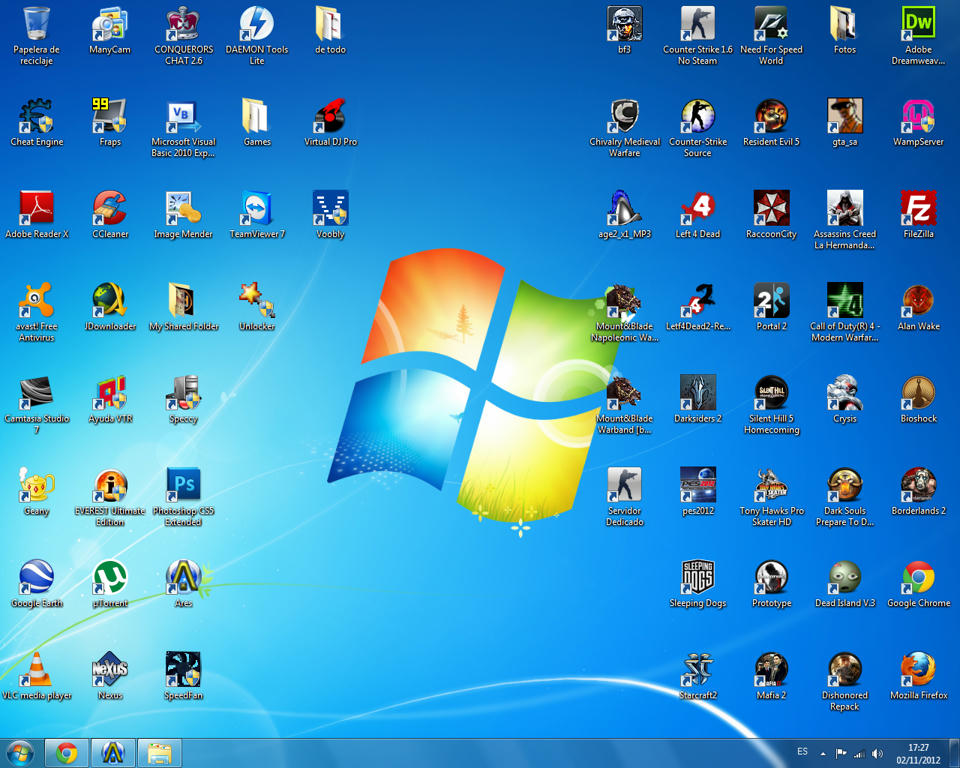The height and width of the screenshot is (768, 960).
Task: Click the Geany teapot icon
Action: click(x=36, y=485)
